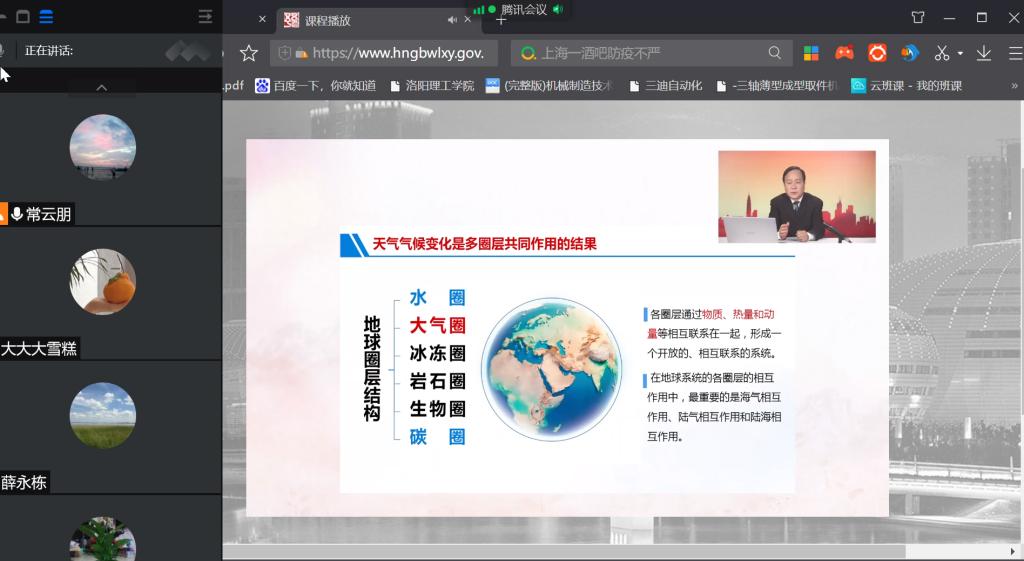
Task: Expand the scissors tool dropdown arrow
Action: tap(960, 53)
